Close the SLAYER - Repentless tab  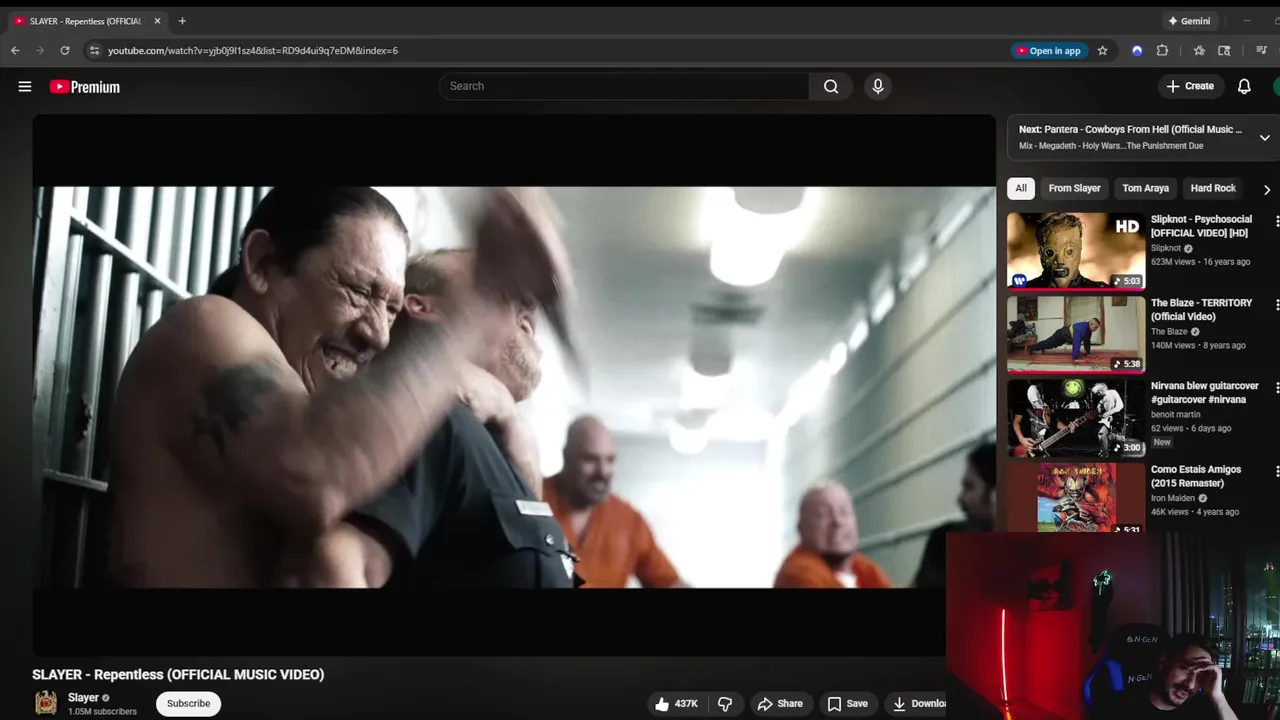click(157, 21)
